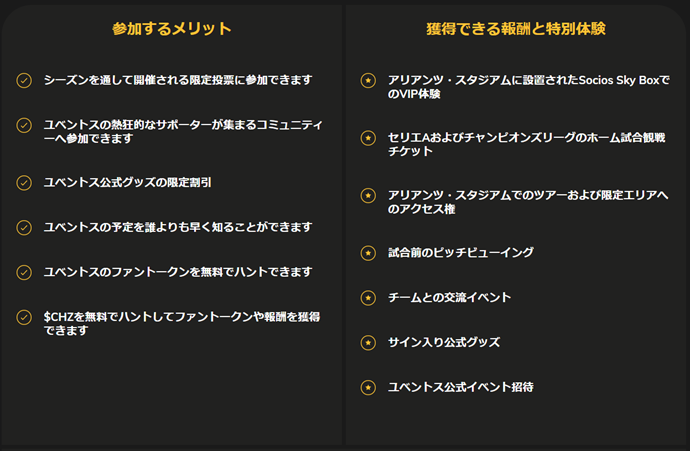Click check icon beside シーズンを通して開催される限定投票

[24, 81]
